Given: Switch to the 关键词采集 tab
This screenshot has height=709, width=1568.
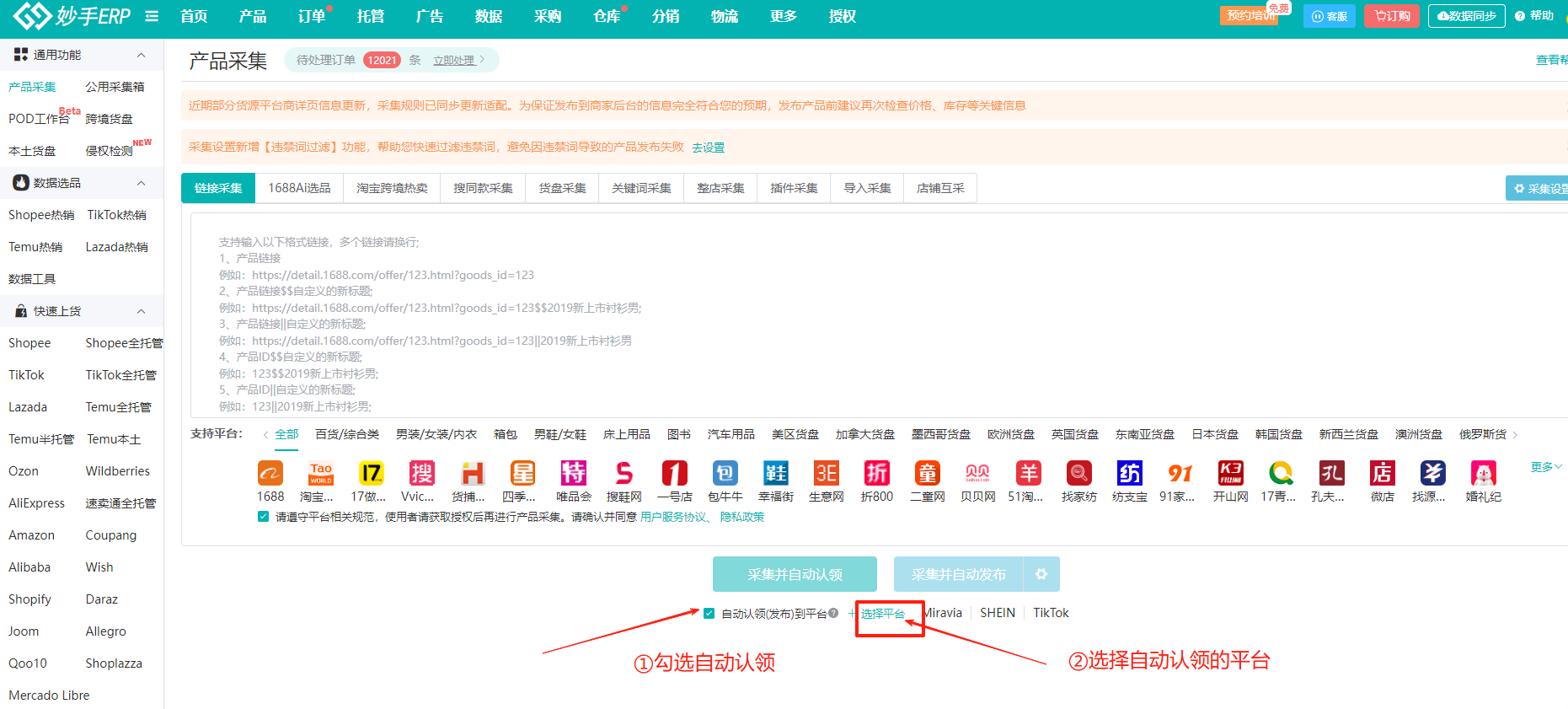Looking at the screenshot, I should tap(641, 188).
